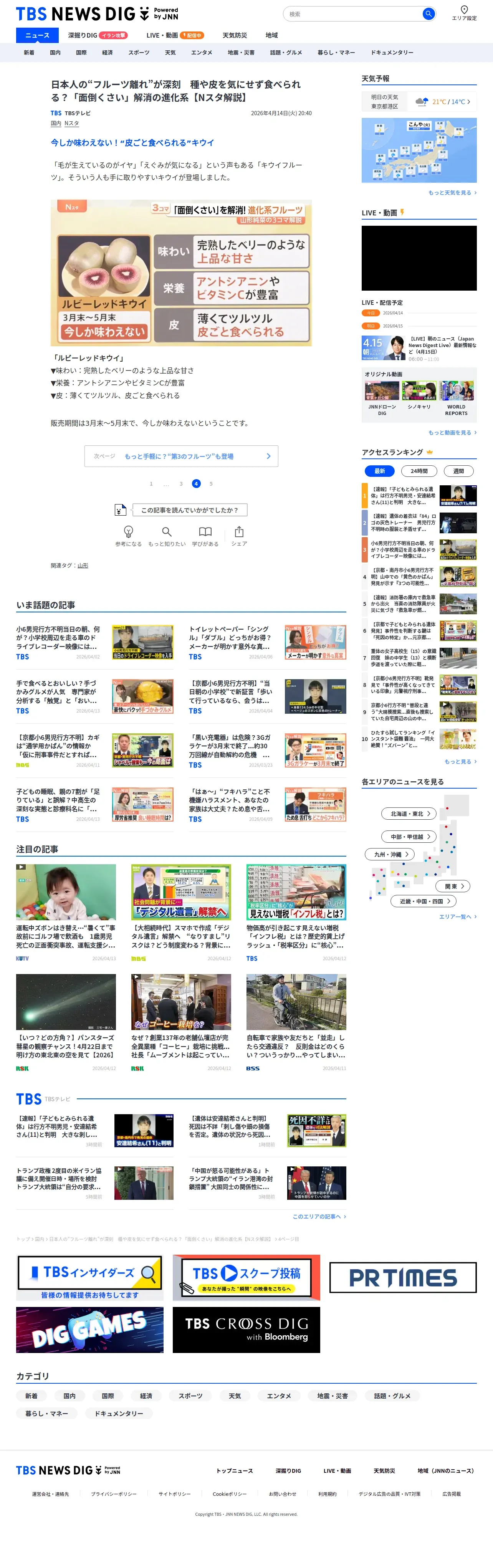This screenshot has height=1568, width=493.
Task: Open the 中部・甲信越 area button
Action: click(409, 836)
